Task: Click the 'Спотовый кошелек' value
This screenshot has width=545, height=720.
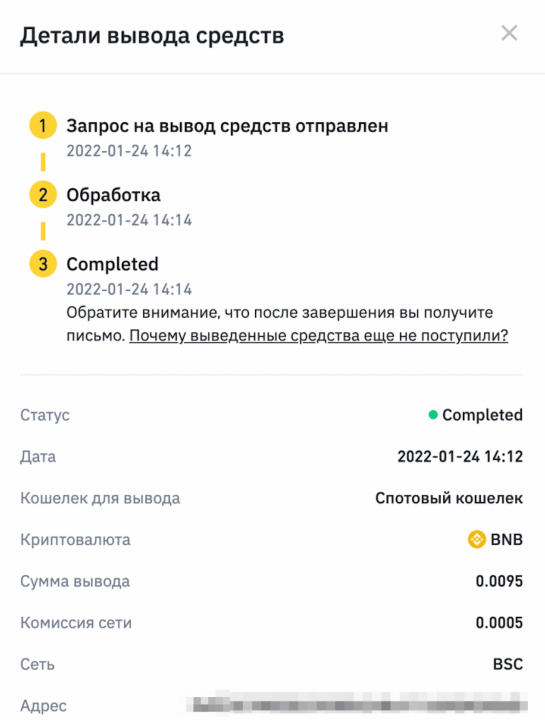Action: click(449, 498)
